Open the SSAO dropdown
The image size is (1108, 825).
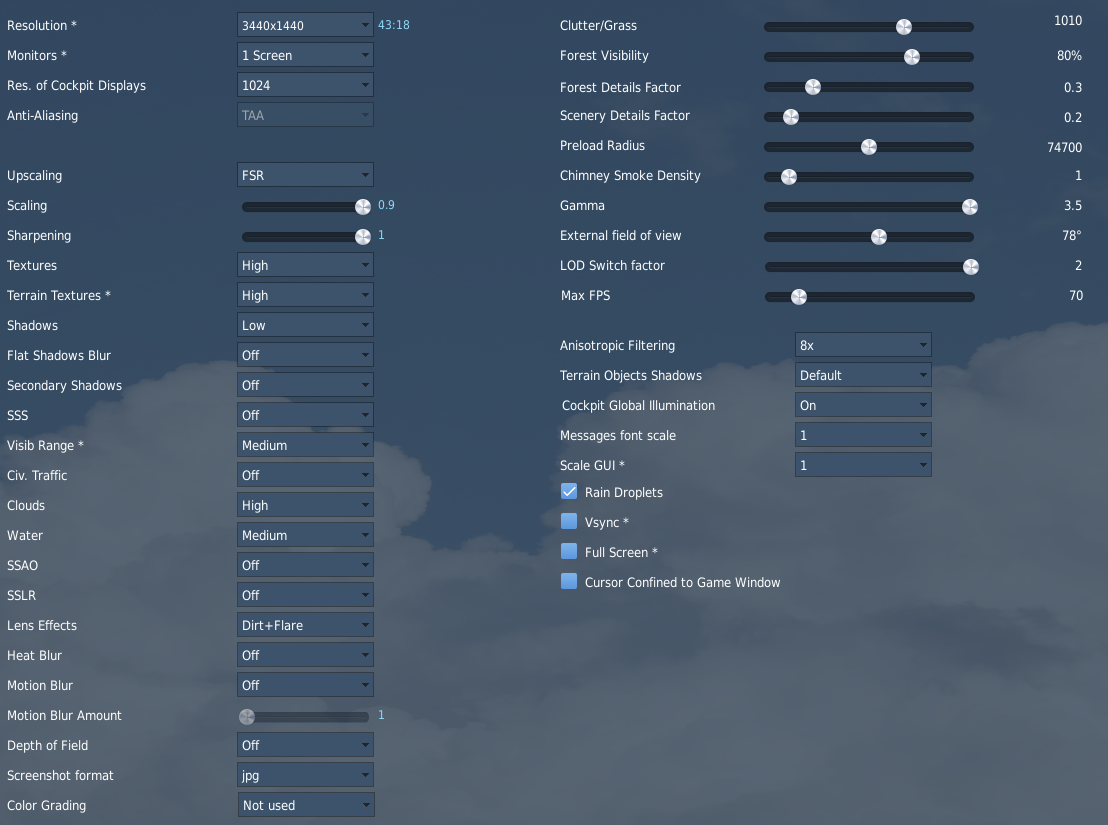[305, 565]
